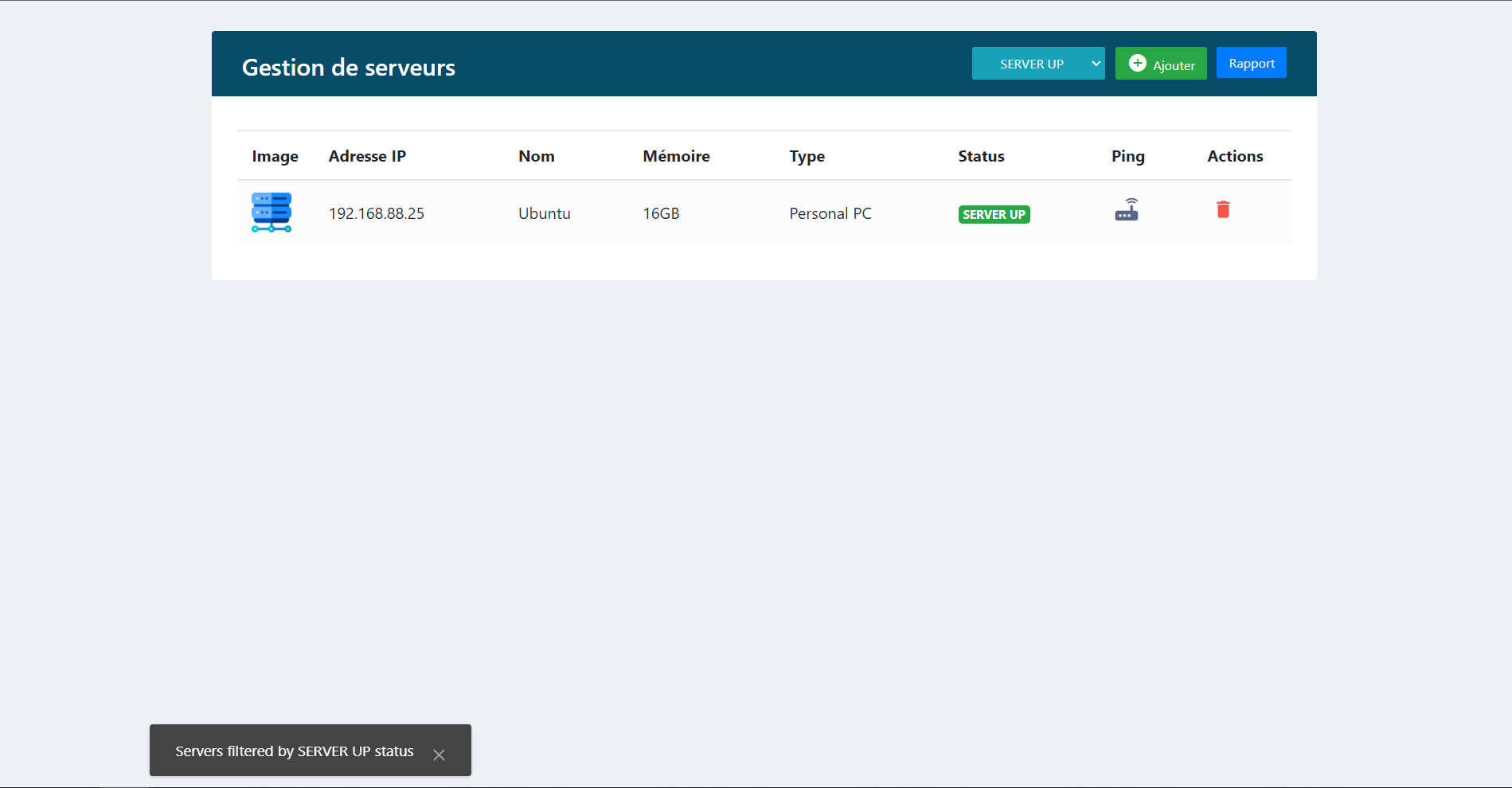Click the blue server thumbnail in the Image column
Viewport: 1512px width, 788px height.
point(271,213)
